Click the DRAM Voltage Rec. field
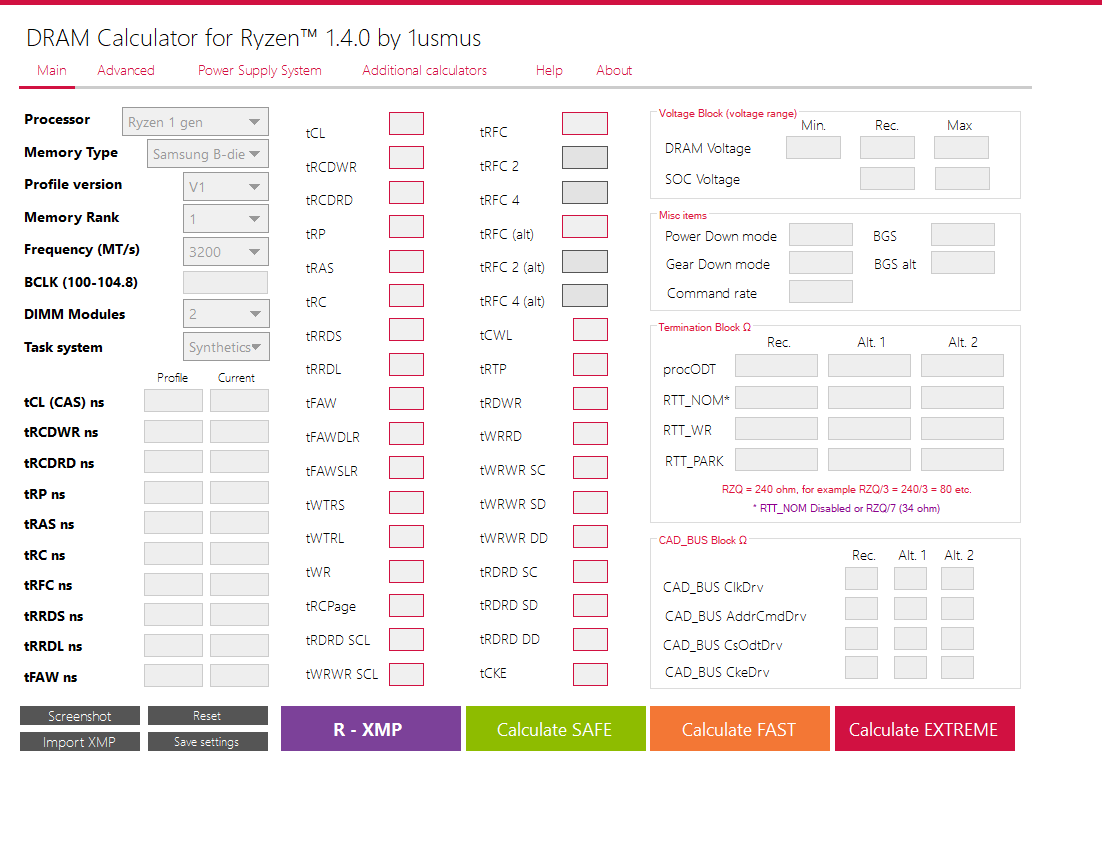 pyautogui.click(x=887, y=148)
